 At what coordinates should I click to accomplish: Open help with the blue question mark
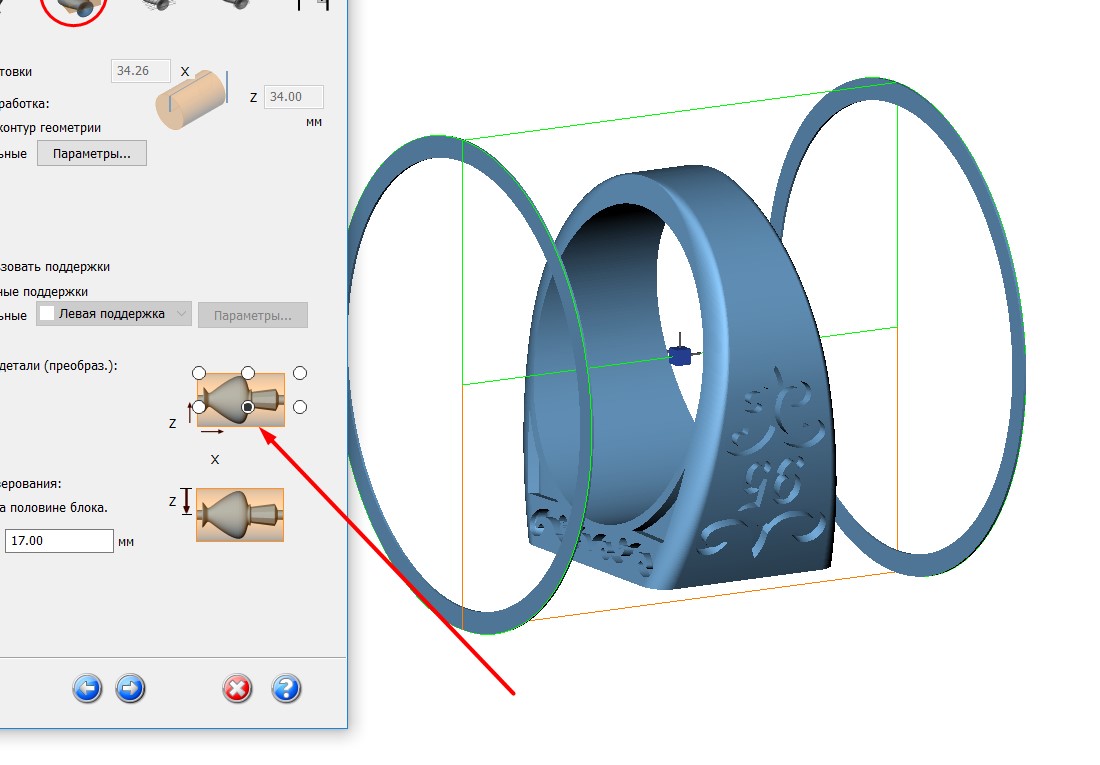coord(286,688)
